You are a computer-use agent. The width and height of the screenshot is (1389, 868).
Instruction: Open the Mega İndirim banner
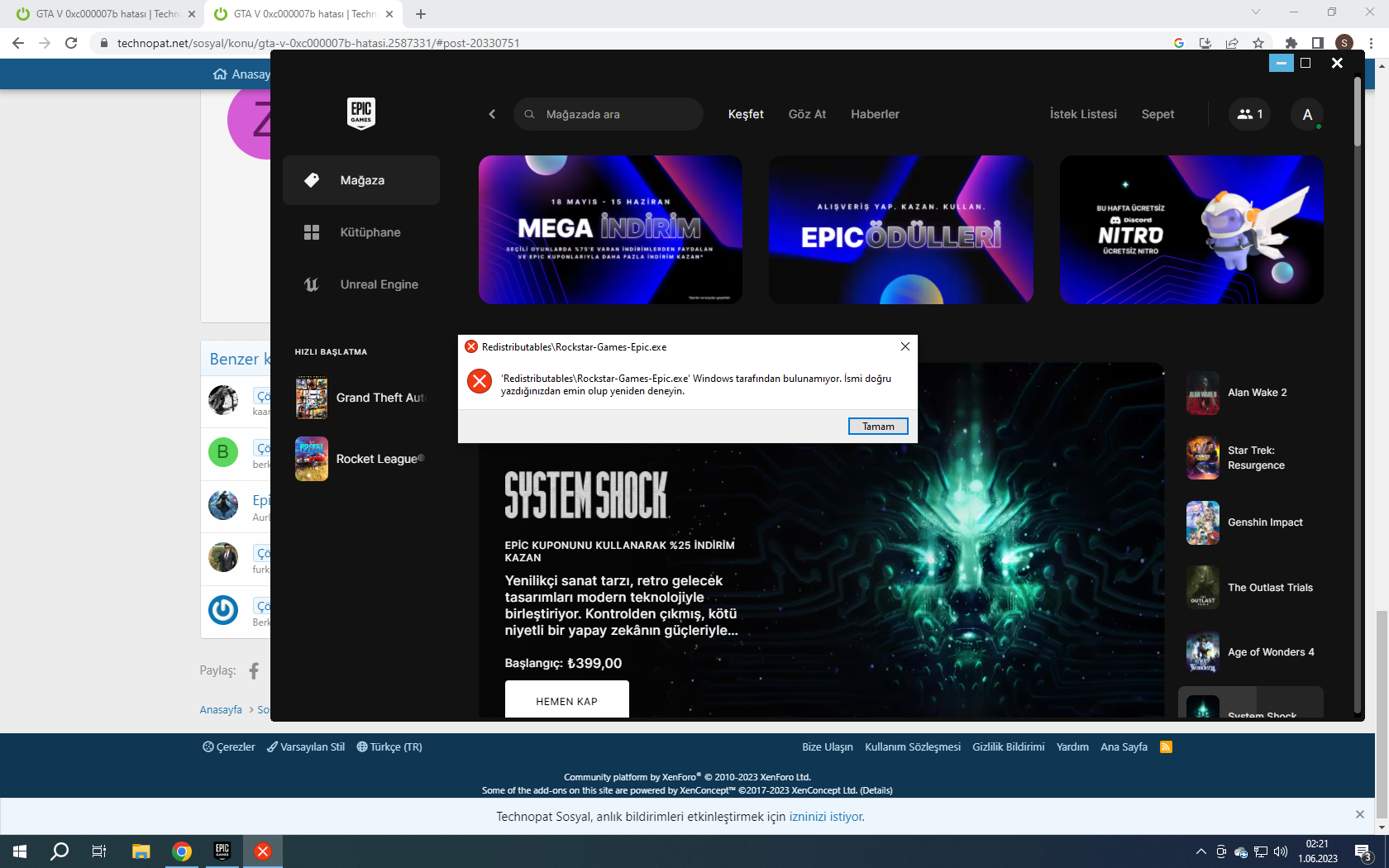point(610,230)
